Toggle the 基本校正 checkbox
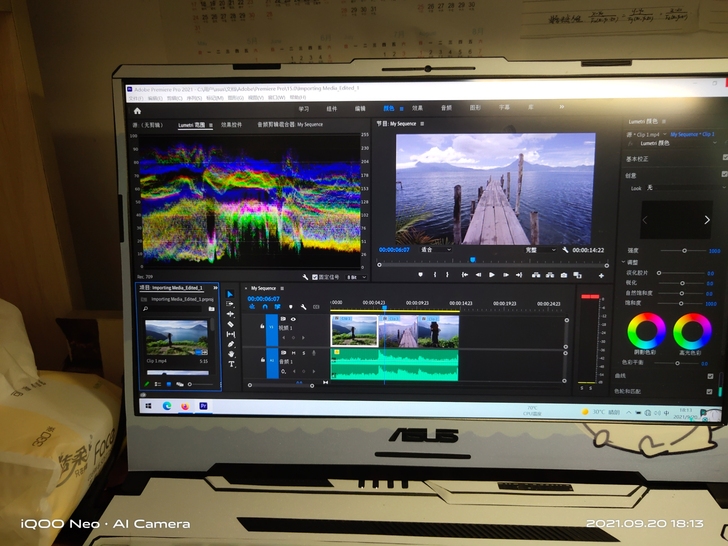Screen dimensions: 728x546 click(x=724, y=158)
